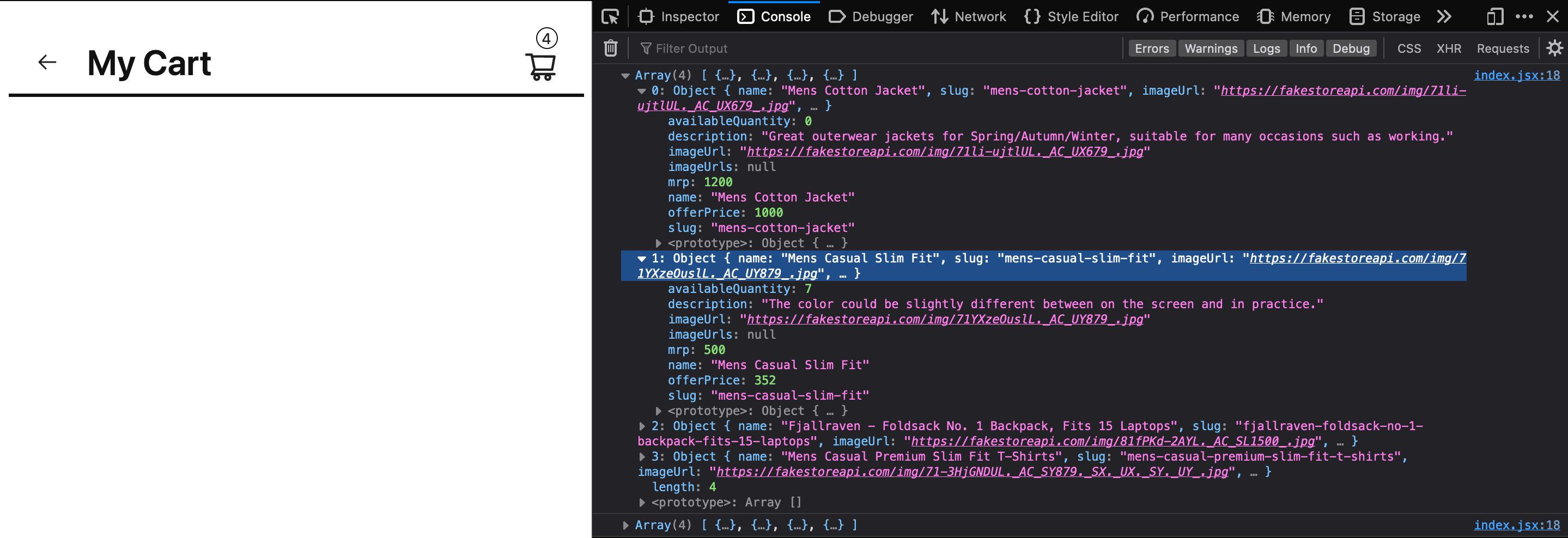Open devtools three-dot options menu

(x=1524, y=16)
